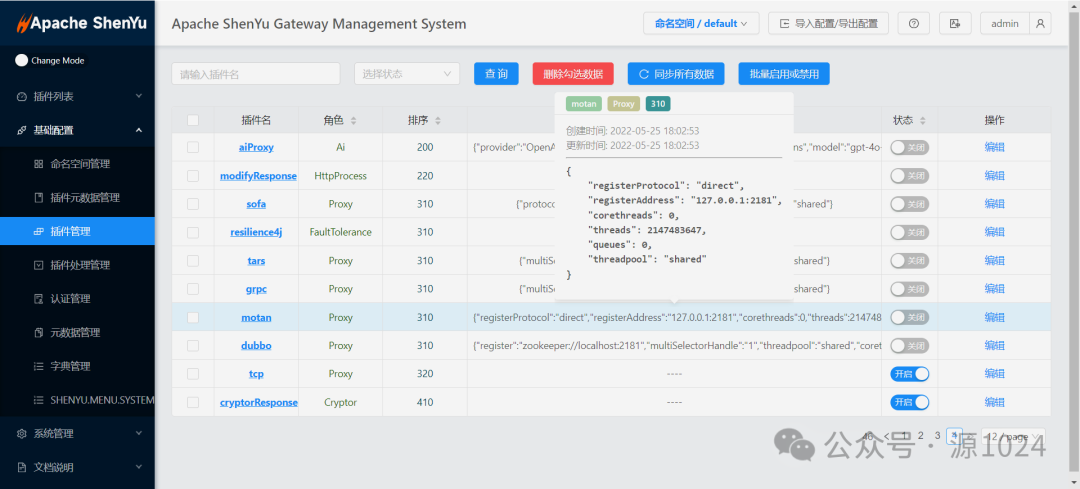Screen dimensions: 1080x489
Task: Click 编辑 for the dubbo row
Action: [994, 346]
